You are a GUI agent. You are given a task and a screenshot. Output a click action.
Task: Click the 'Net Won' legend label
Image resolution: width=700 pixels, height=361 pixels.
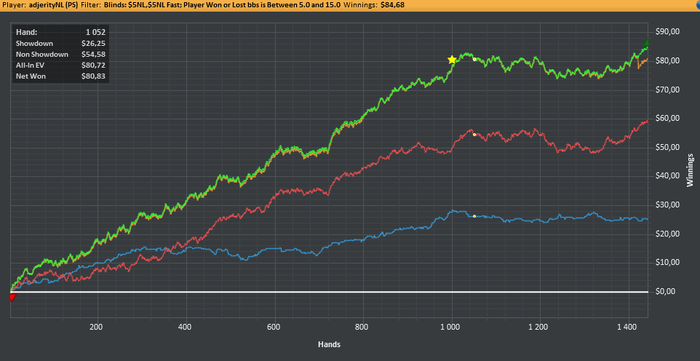coord(30,76)
